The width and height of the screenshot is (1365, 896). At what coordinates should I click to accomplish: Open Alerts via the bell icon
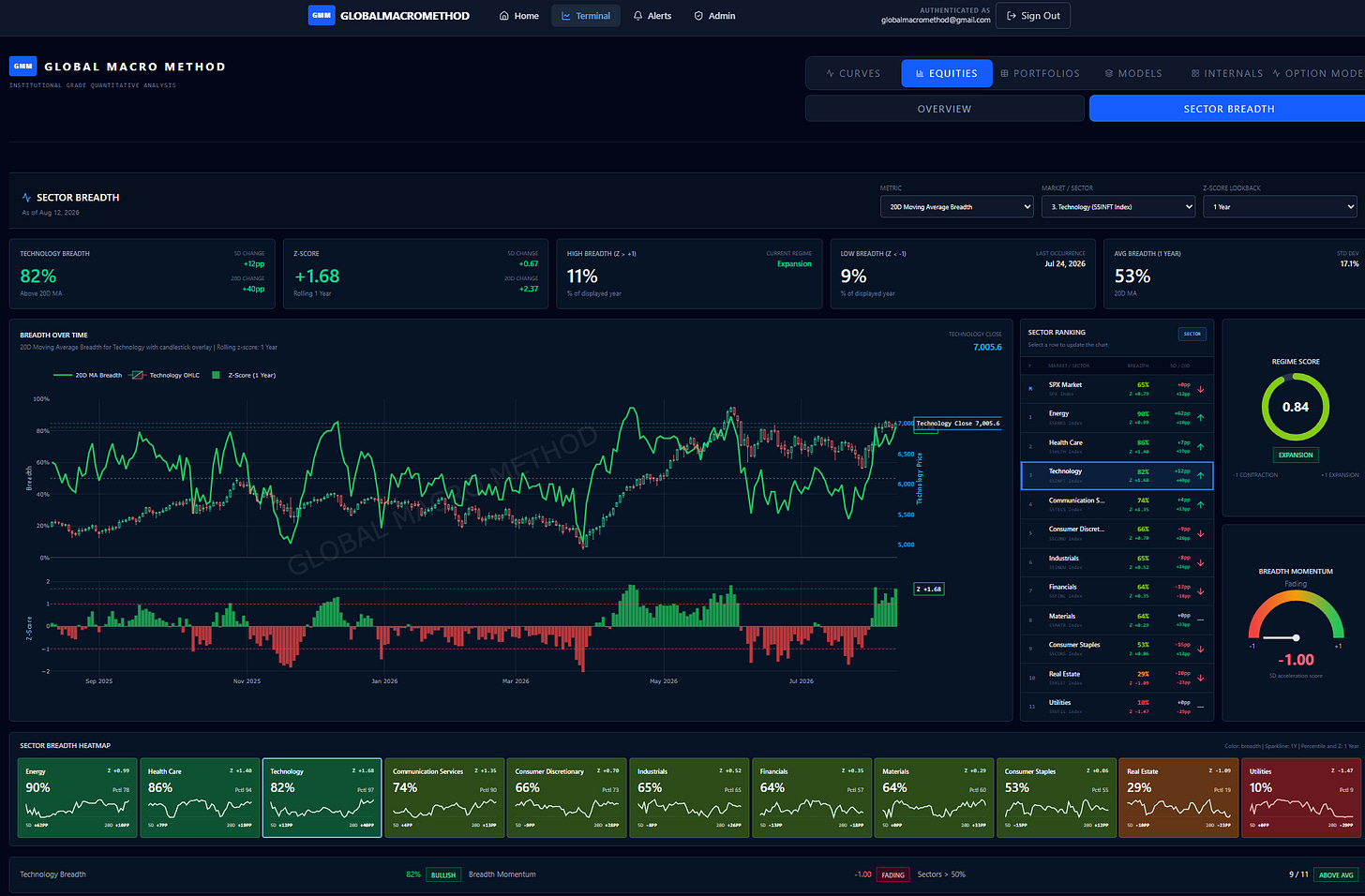point(638,16)
